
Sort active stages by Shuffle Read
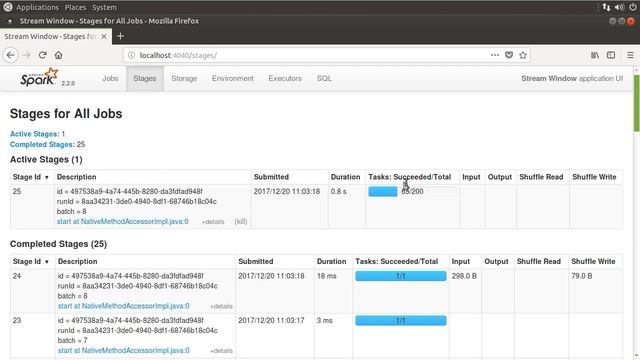click(x=541, y=177)
